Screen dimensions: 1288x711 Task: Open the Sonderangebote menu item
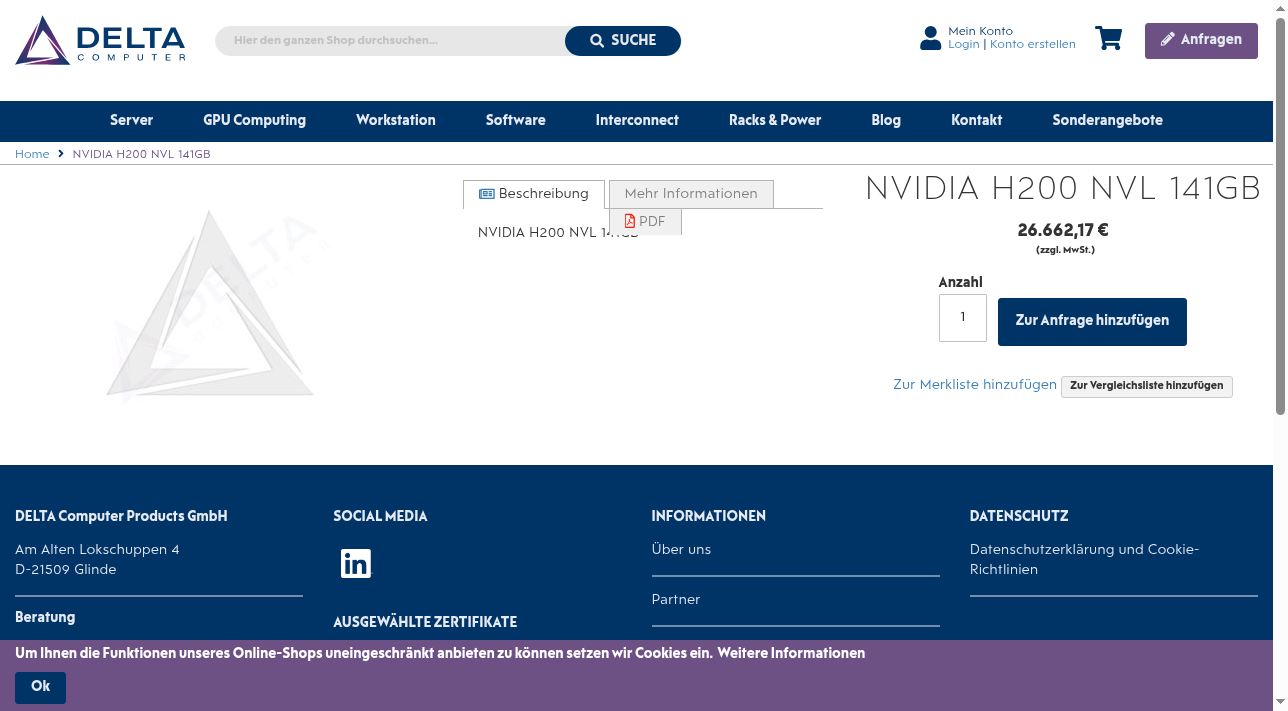tap(1107, 121)
